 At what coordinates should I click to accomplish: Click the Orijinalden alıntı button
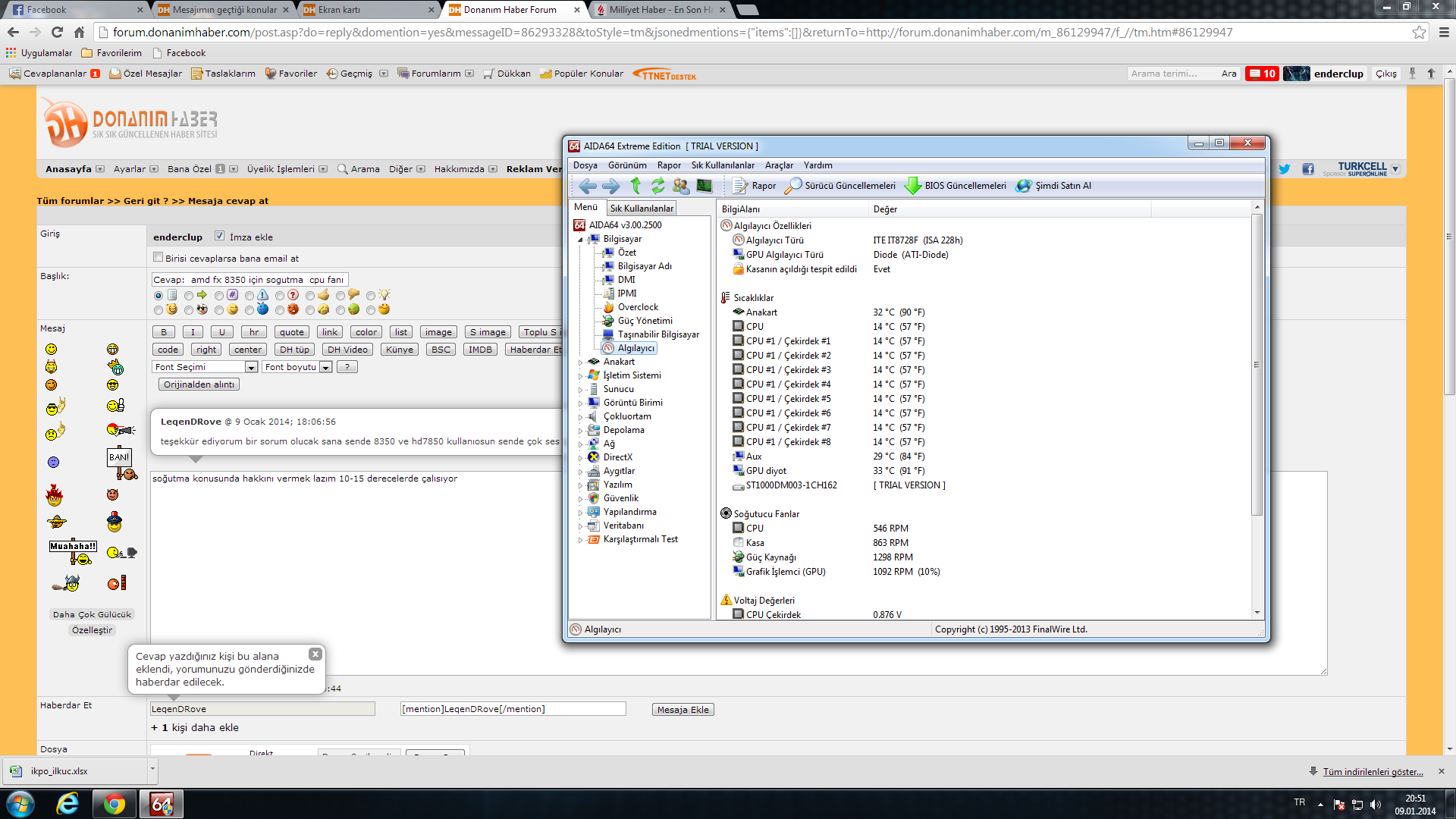(199, 384)
